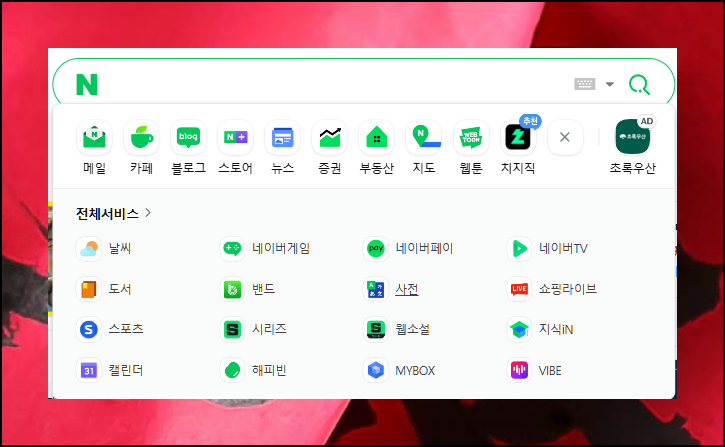This screenshot has width=725, height=447.
Task: Click the 밴드 label text
Action: 264,289
